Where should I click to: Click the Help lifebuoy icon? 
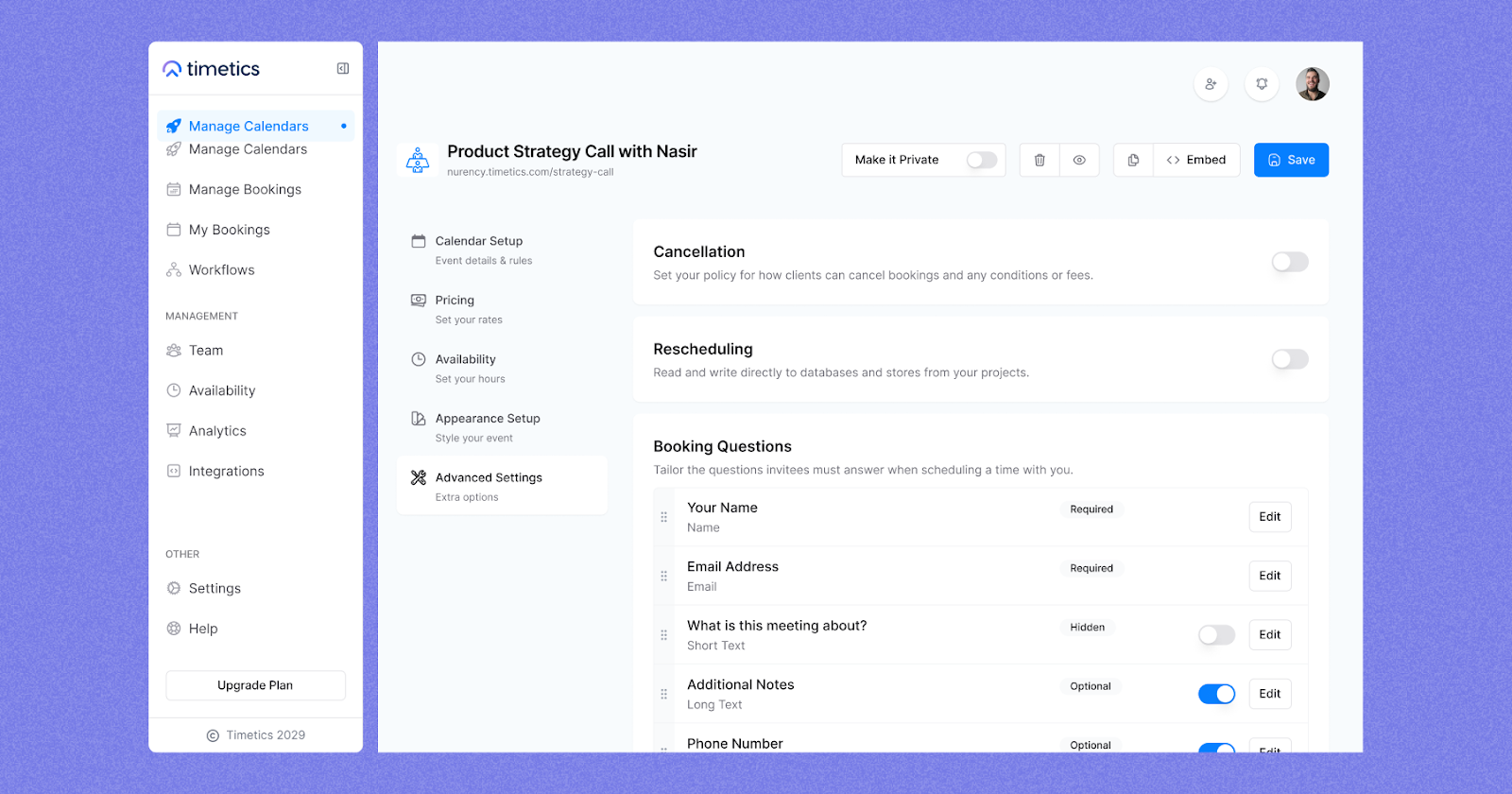click(x=174, y=629)
